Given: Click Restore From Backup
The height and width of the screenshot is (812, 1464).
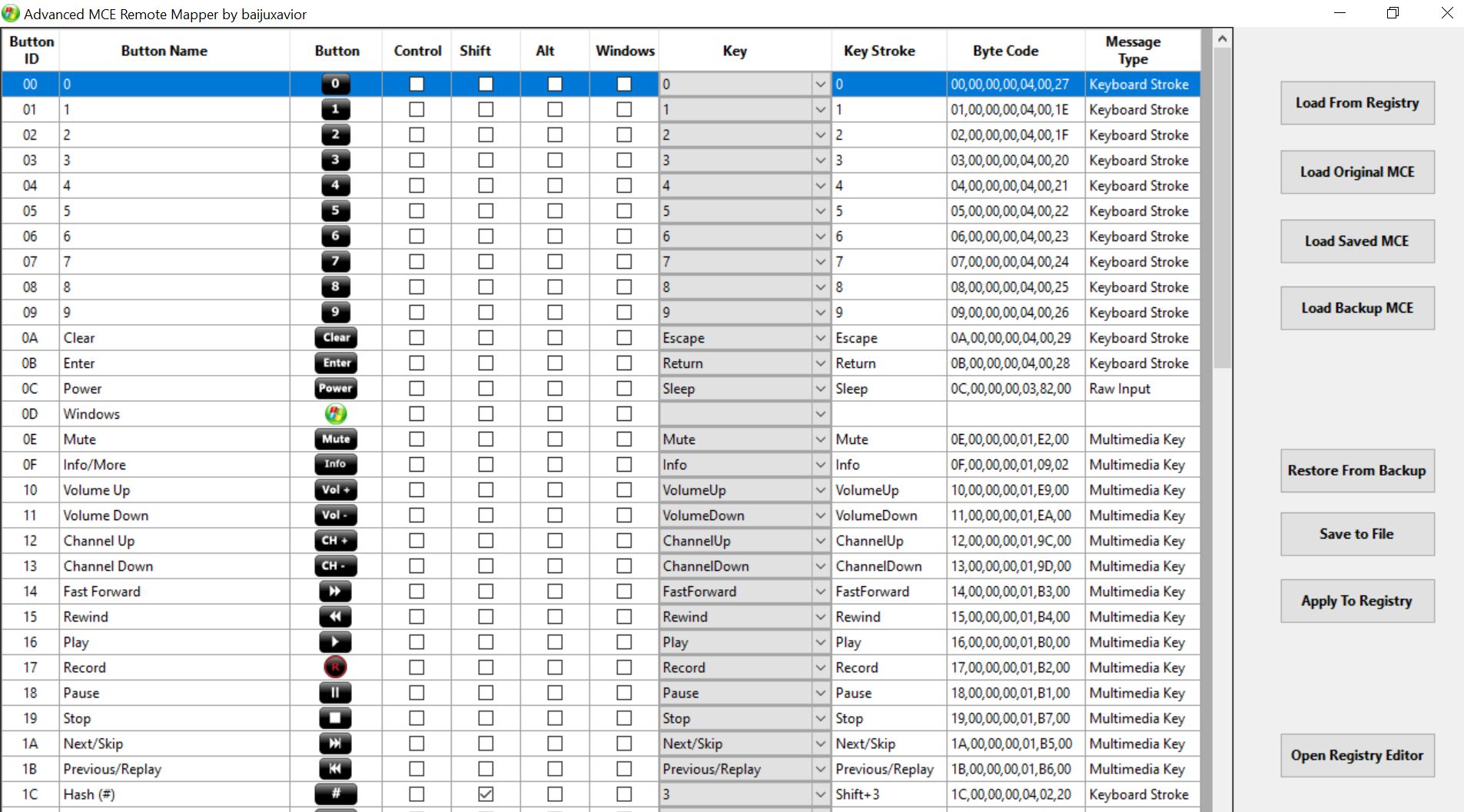Looking at the screenshot, I should (1357, 470).
